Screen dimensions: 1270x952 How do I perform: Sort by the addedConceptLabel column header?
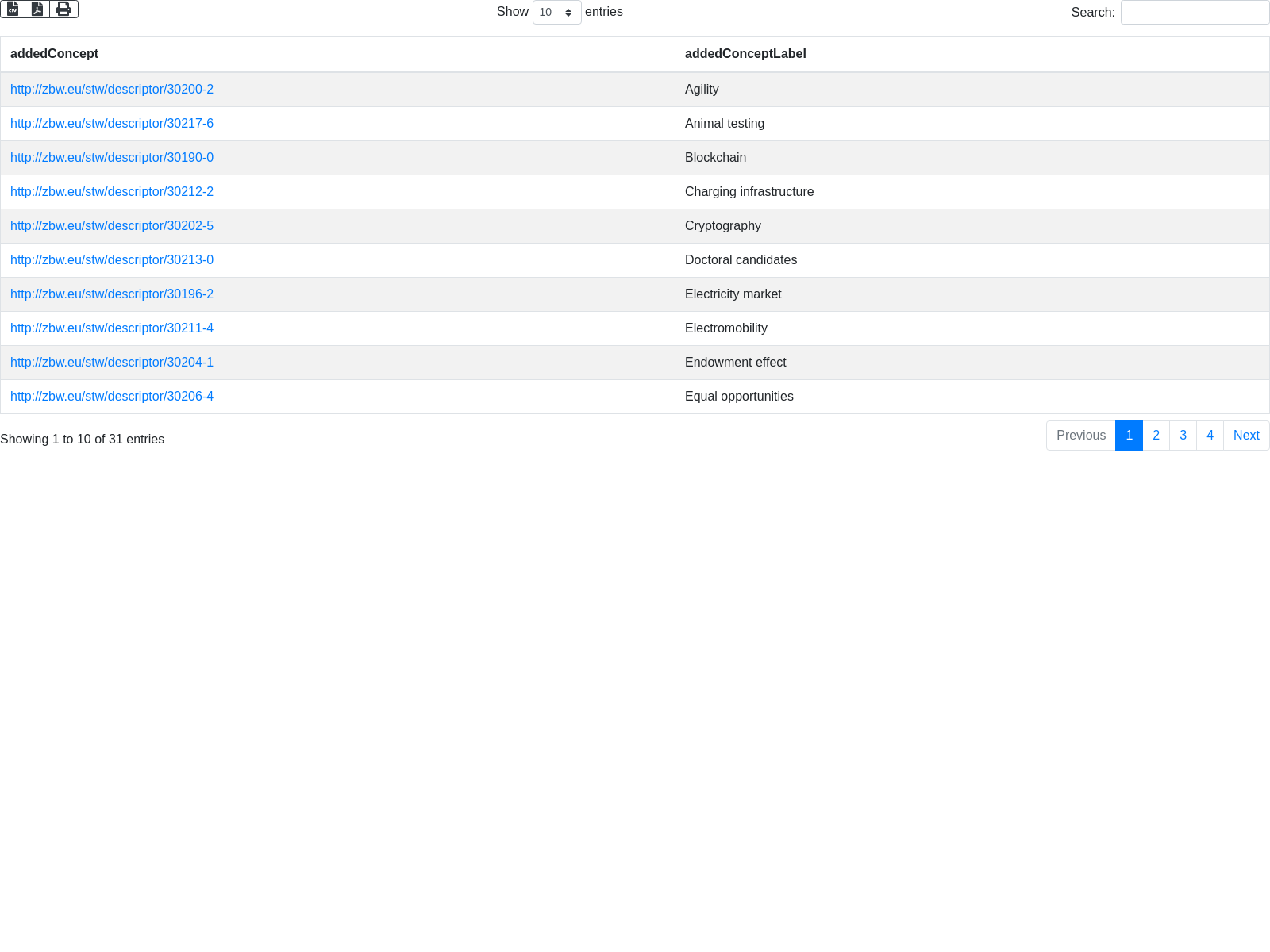(745, 54)
